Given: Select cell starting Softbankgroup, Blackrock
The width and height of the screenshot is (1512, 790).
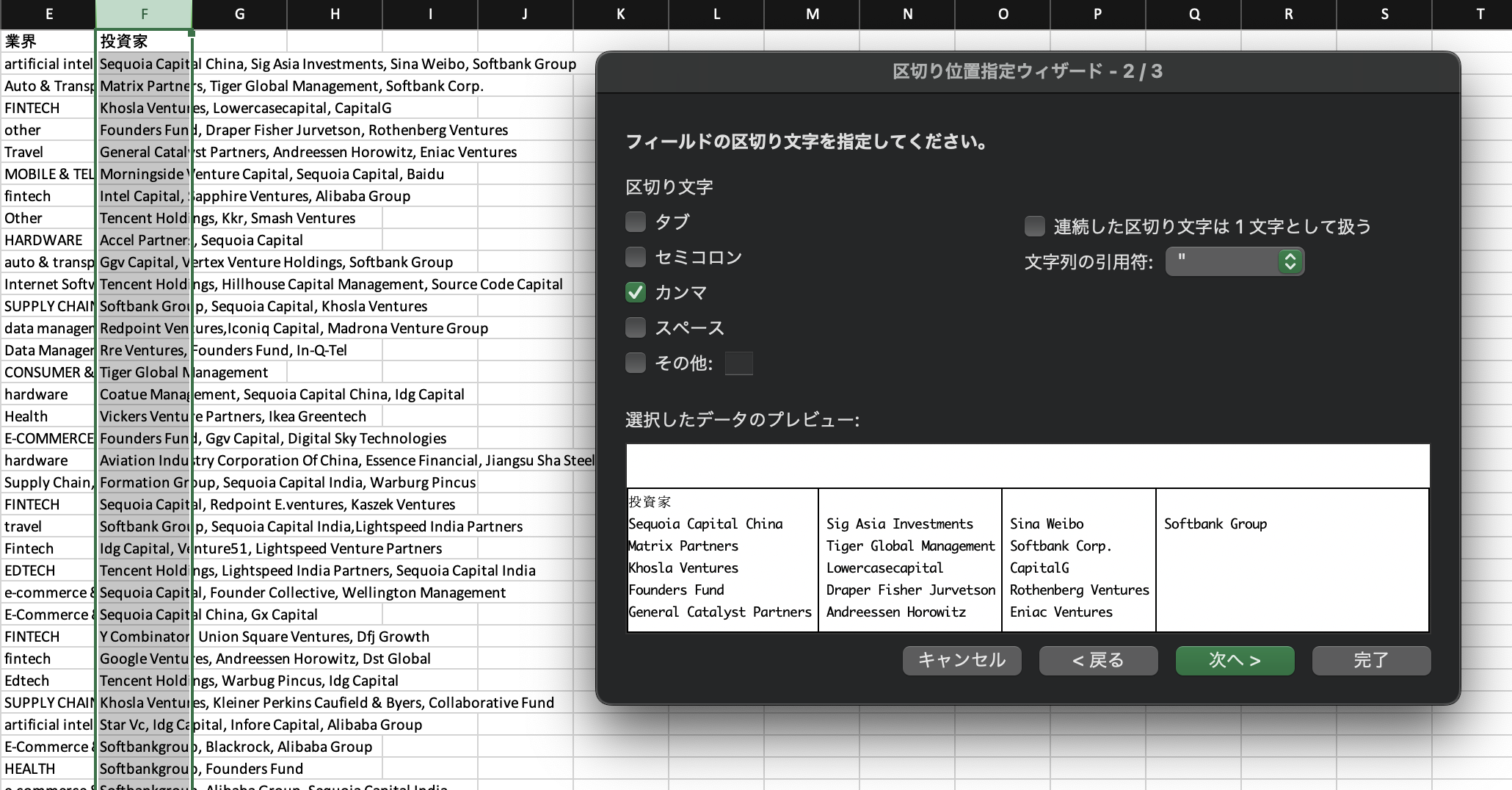Looking at the screenshot, I should point(144,747).
